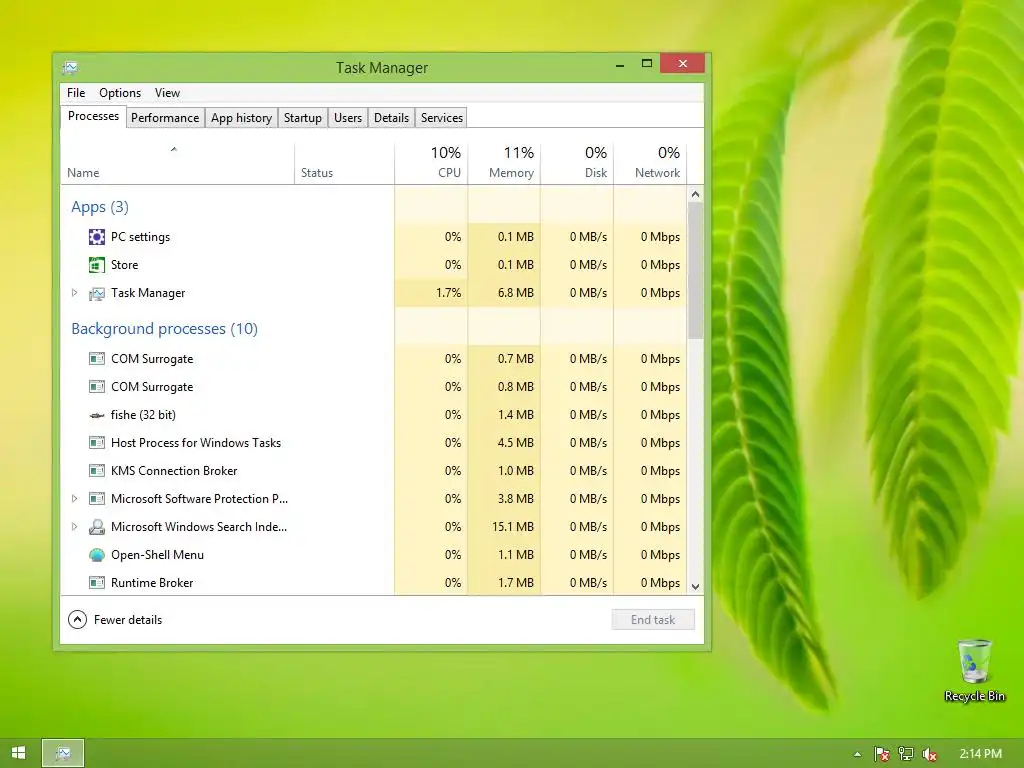Sort by the CPU column header
The width and height of the screenshot is (1024, 768).
[x=431, y=163]
